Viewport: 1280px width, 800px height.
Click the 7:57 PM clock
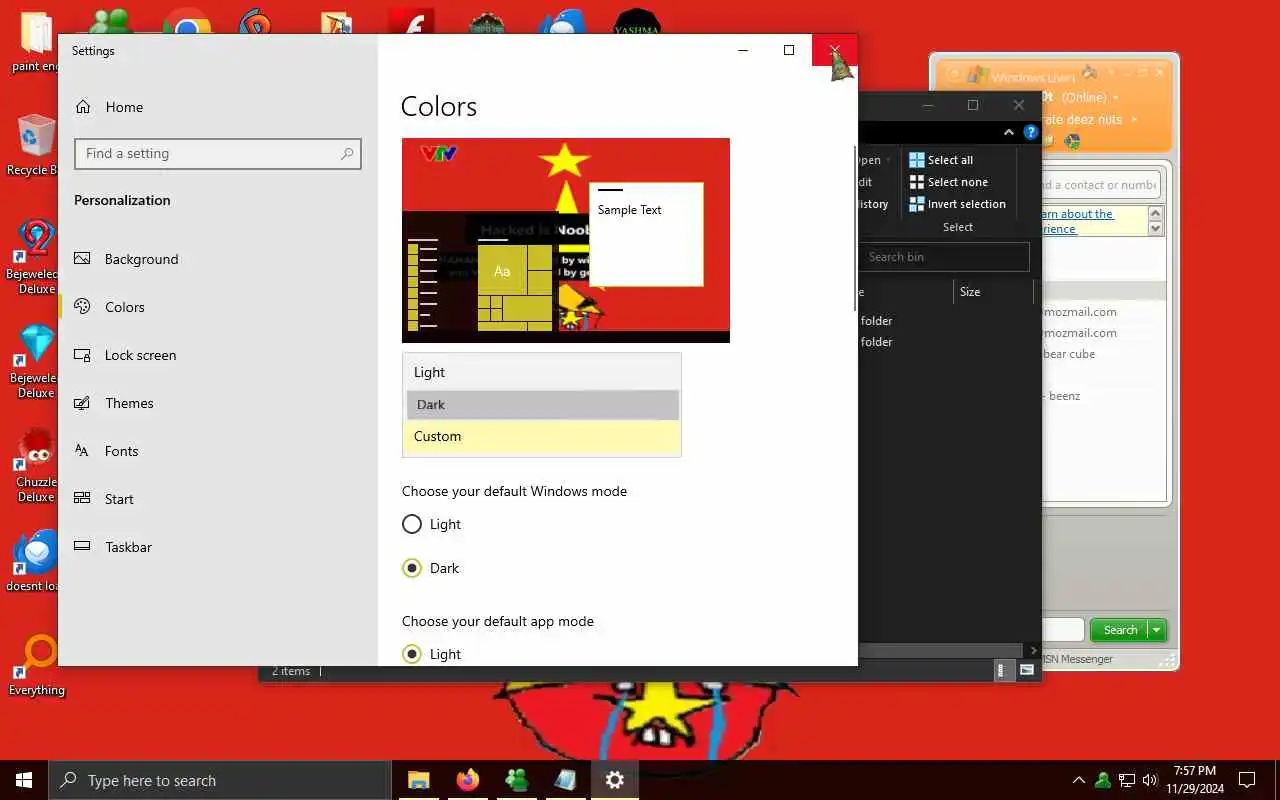tap(1195, 771)
